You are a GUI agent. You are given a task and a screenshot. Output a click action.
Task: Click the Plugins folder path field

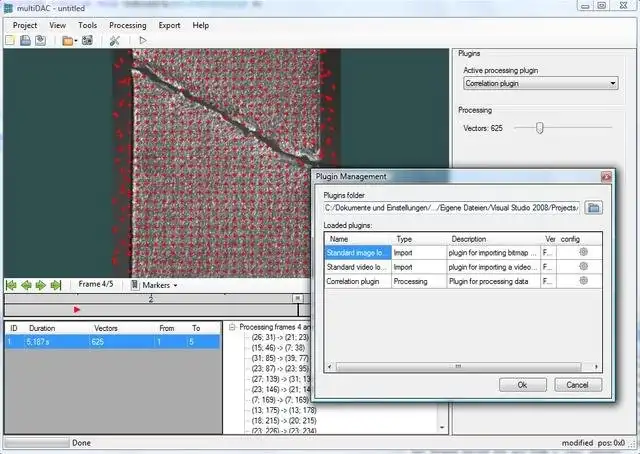click(x=452, y=208)
